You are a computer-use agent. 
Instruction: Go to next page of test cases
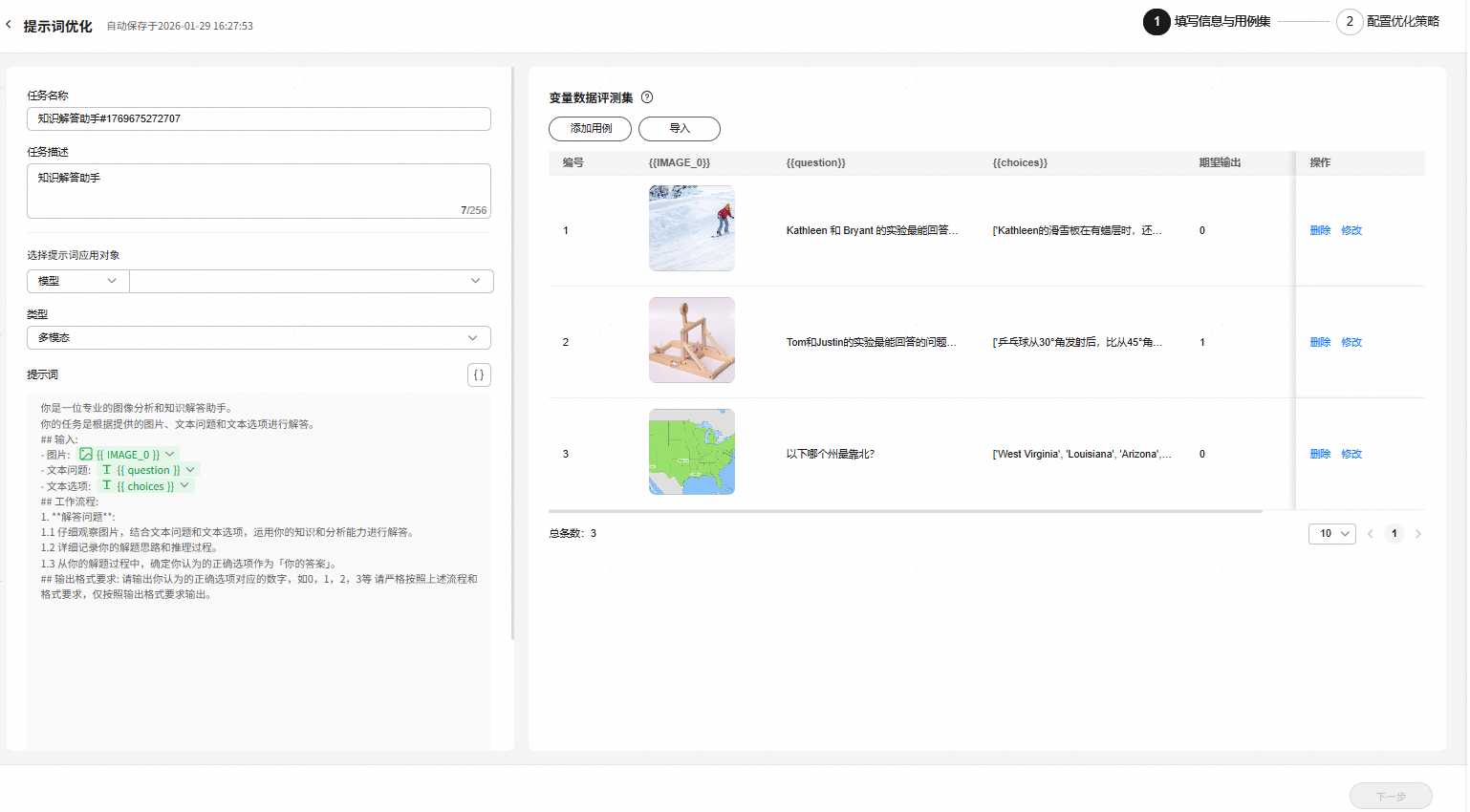coord(1418,534)
